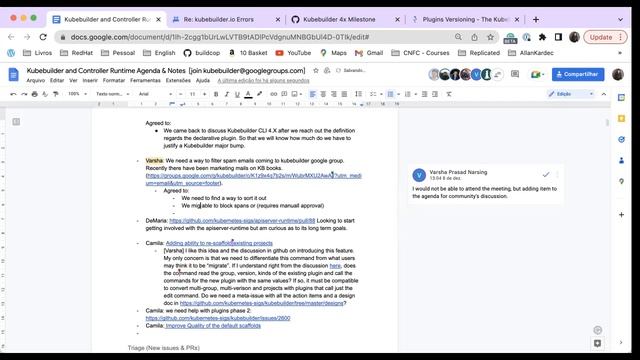Open the Ajuda menu

(x=203, y=80)
